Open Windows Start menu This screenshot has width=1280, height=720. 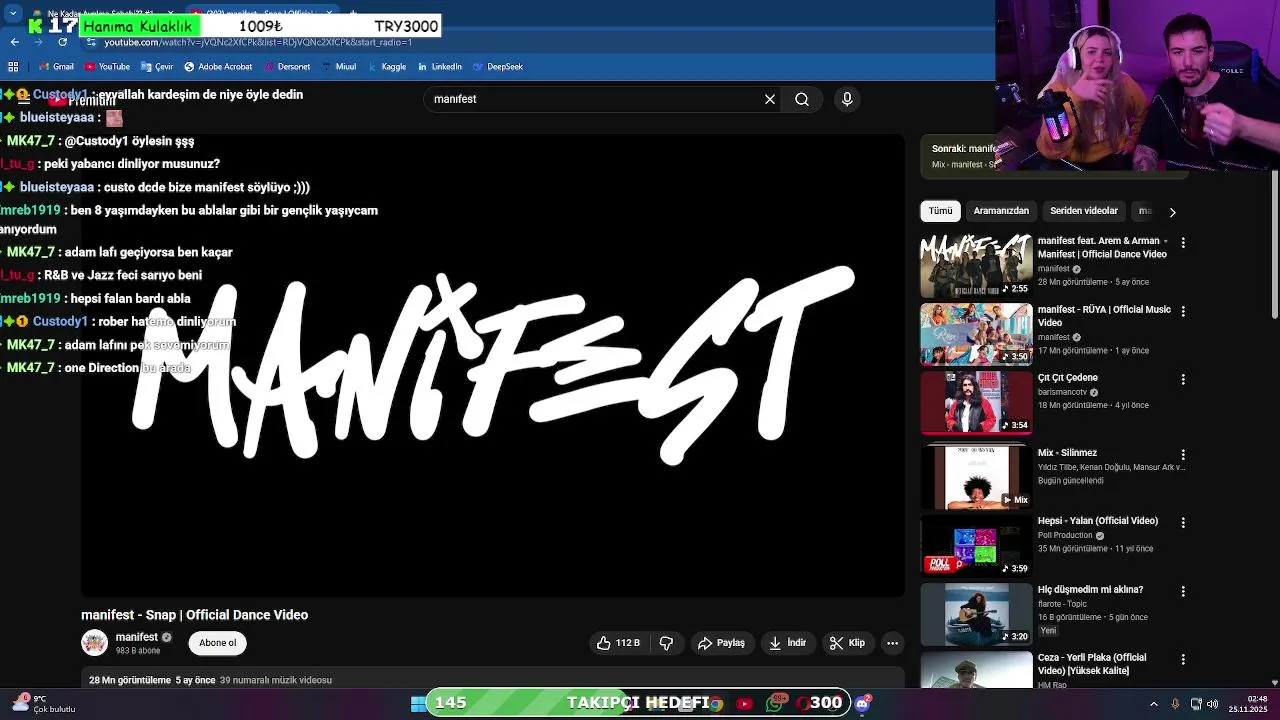click(x=417, y=704)
